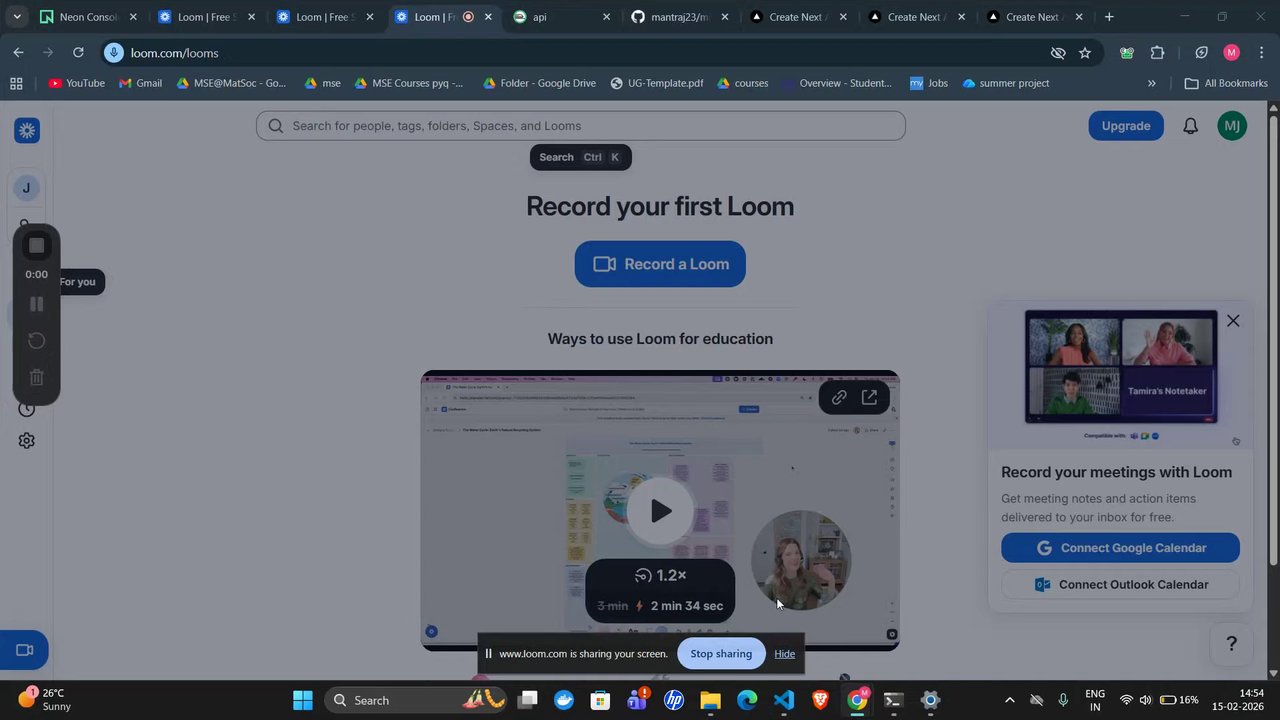
Task: Click Connect Google Calendar
Action: pyautogui.click(x=1120, y=548)
